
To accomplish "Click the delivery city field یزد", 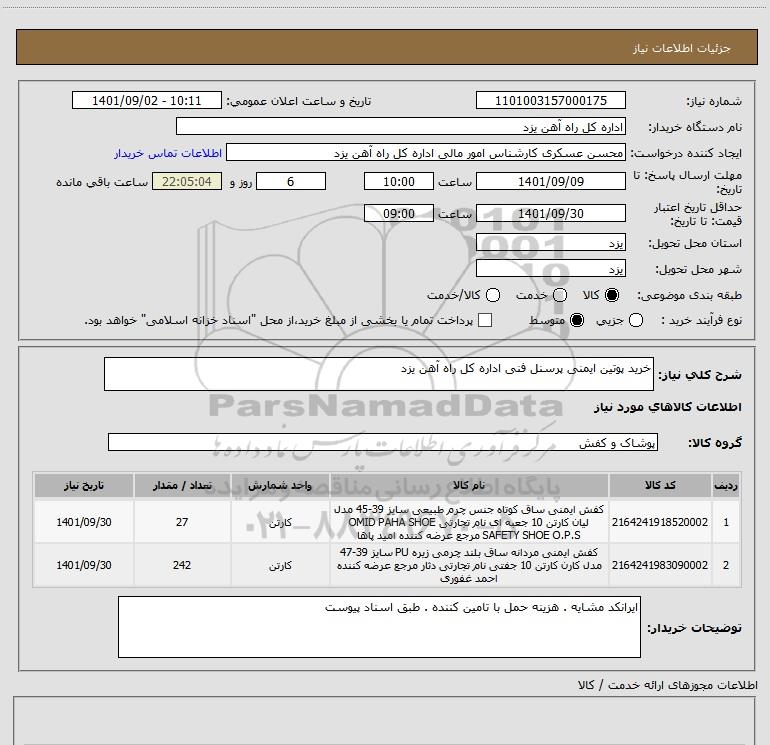I will (x=550, y=269).
